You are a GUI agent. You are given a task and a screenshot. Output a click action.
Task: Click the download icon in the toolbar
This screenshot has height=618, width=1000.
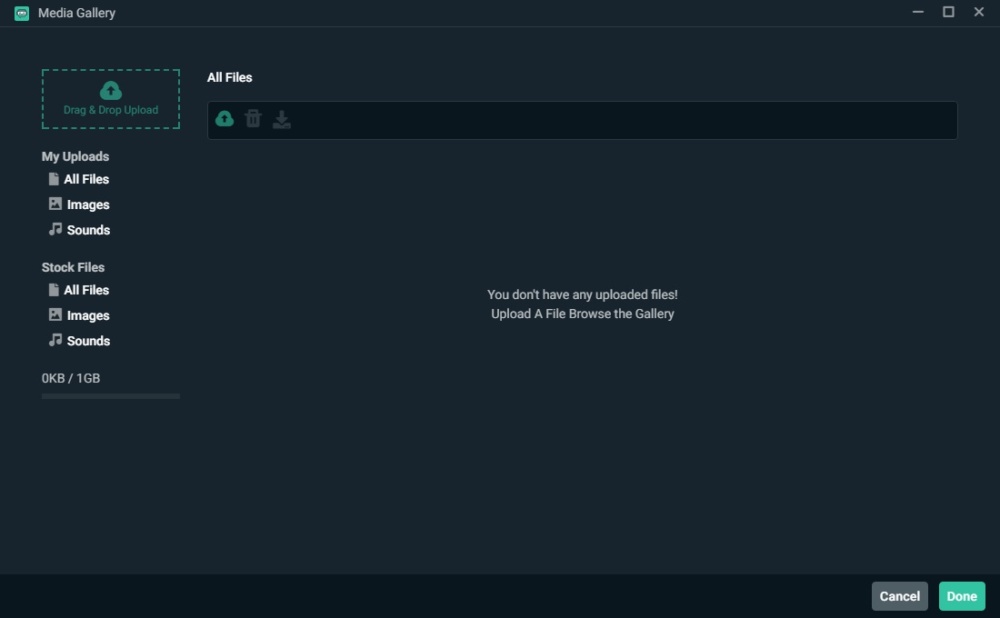[x=281, y=119]
